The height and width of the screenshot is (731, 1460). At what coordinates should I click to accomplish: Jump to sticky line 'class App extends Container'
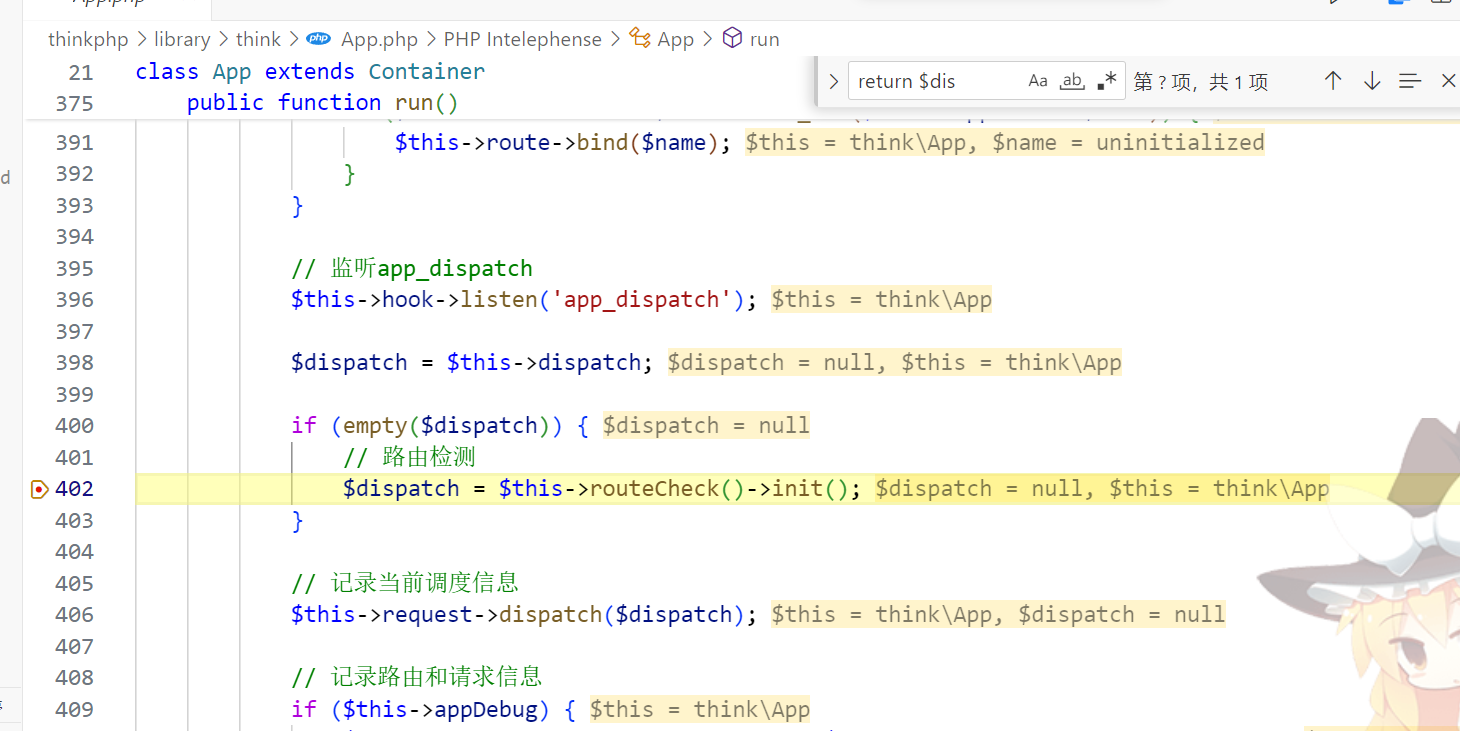310,72
